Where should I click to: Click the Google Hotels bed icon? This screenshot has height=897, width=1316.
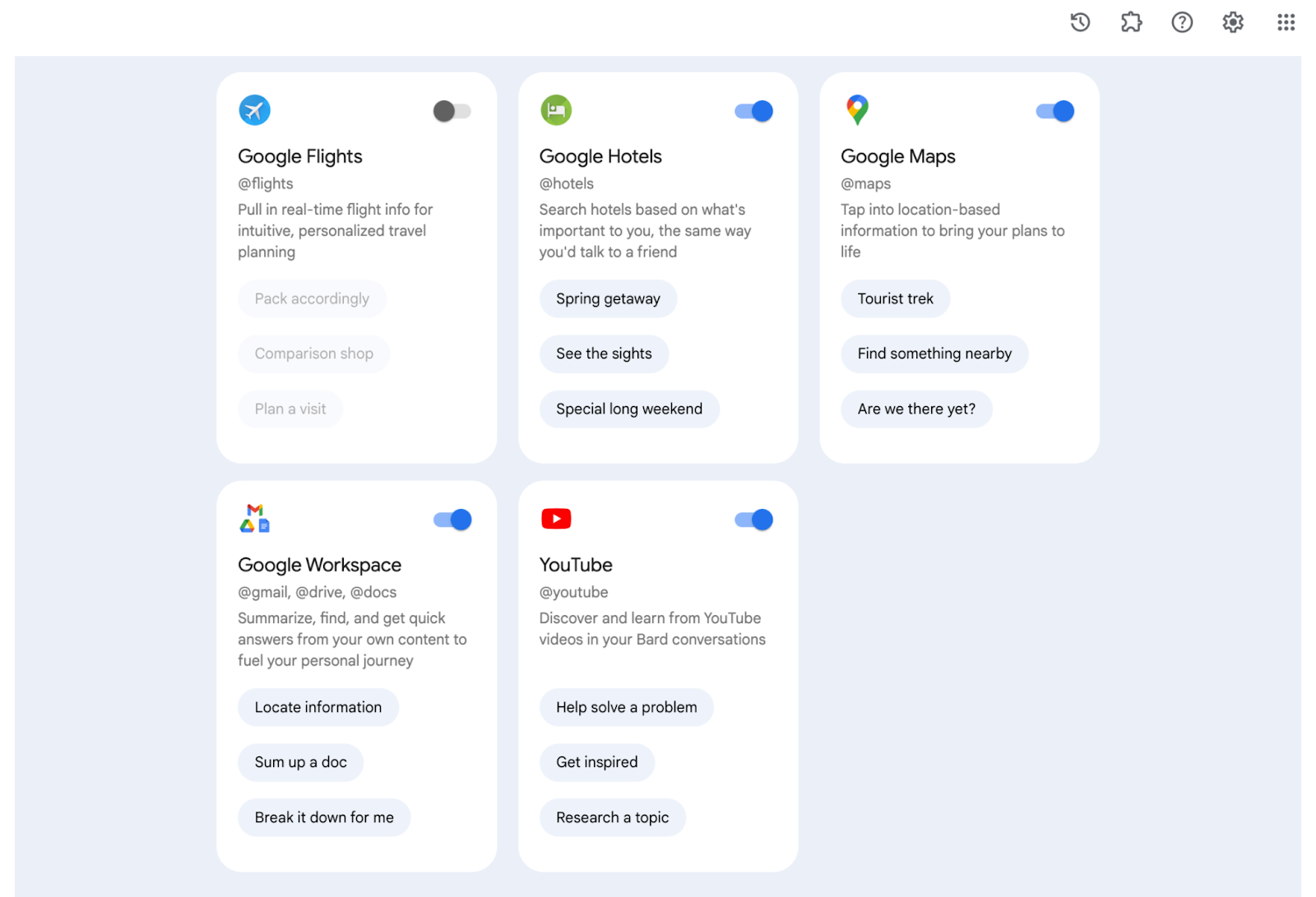[556, 110]
